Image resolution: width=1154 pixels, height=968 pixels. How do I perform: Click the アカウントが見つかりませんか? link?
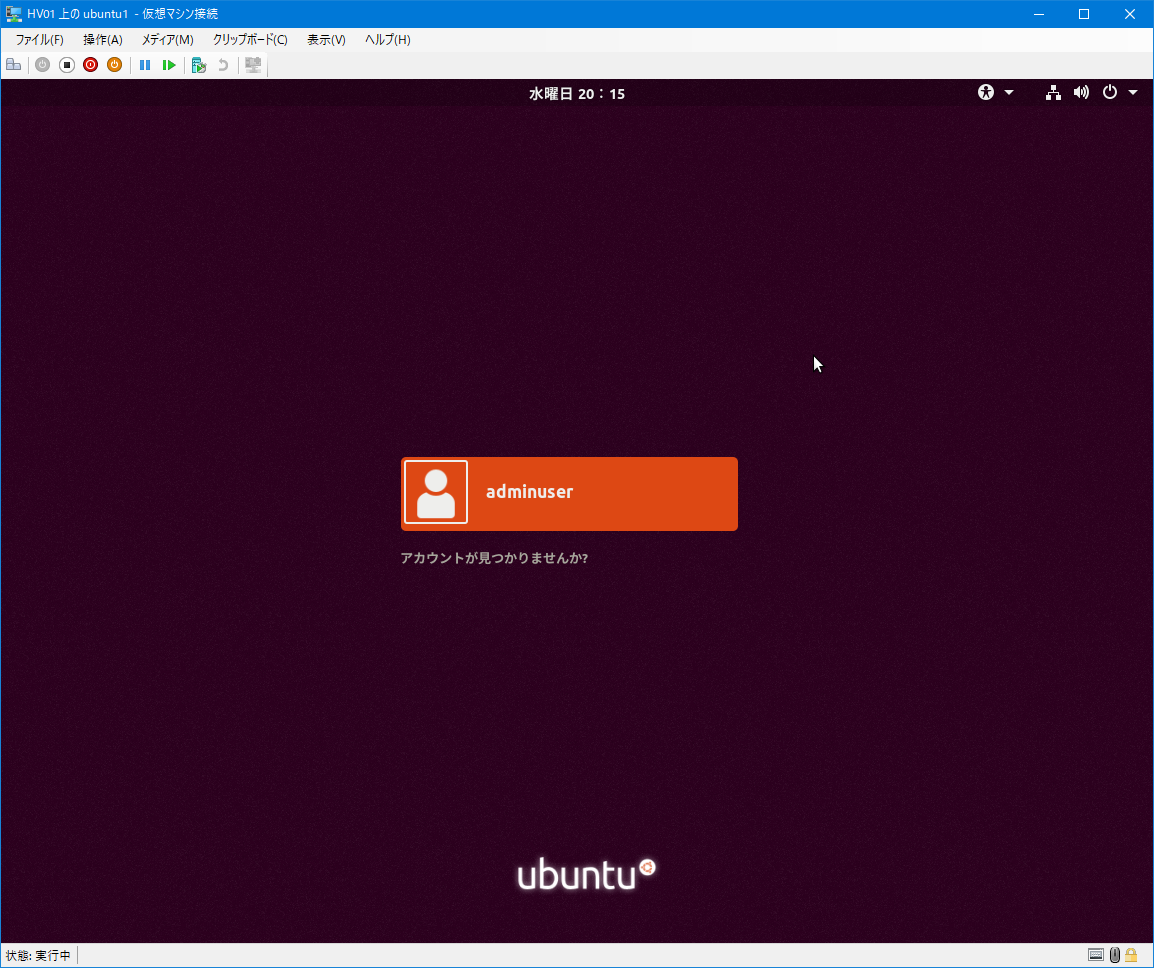tap(494, 559)
